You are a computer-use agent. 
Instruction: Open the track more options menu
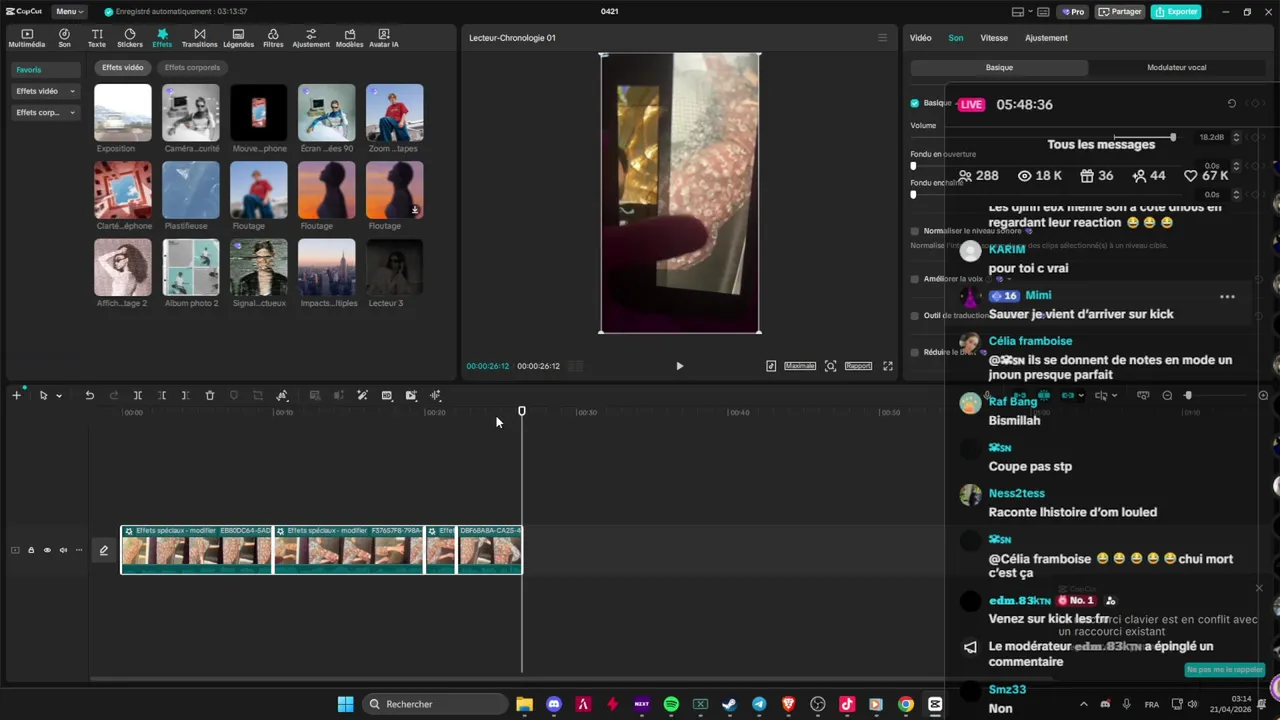[79, 550]
